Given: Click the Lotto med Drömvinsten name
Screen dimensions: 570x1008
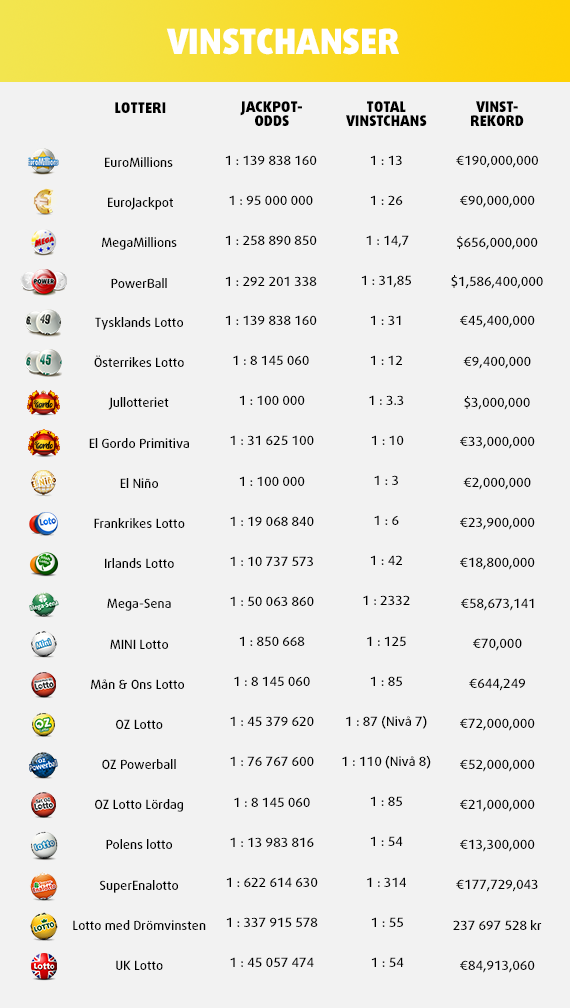Looking at the screenshot, I should pos(139,926).
